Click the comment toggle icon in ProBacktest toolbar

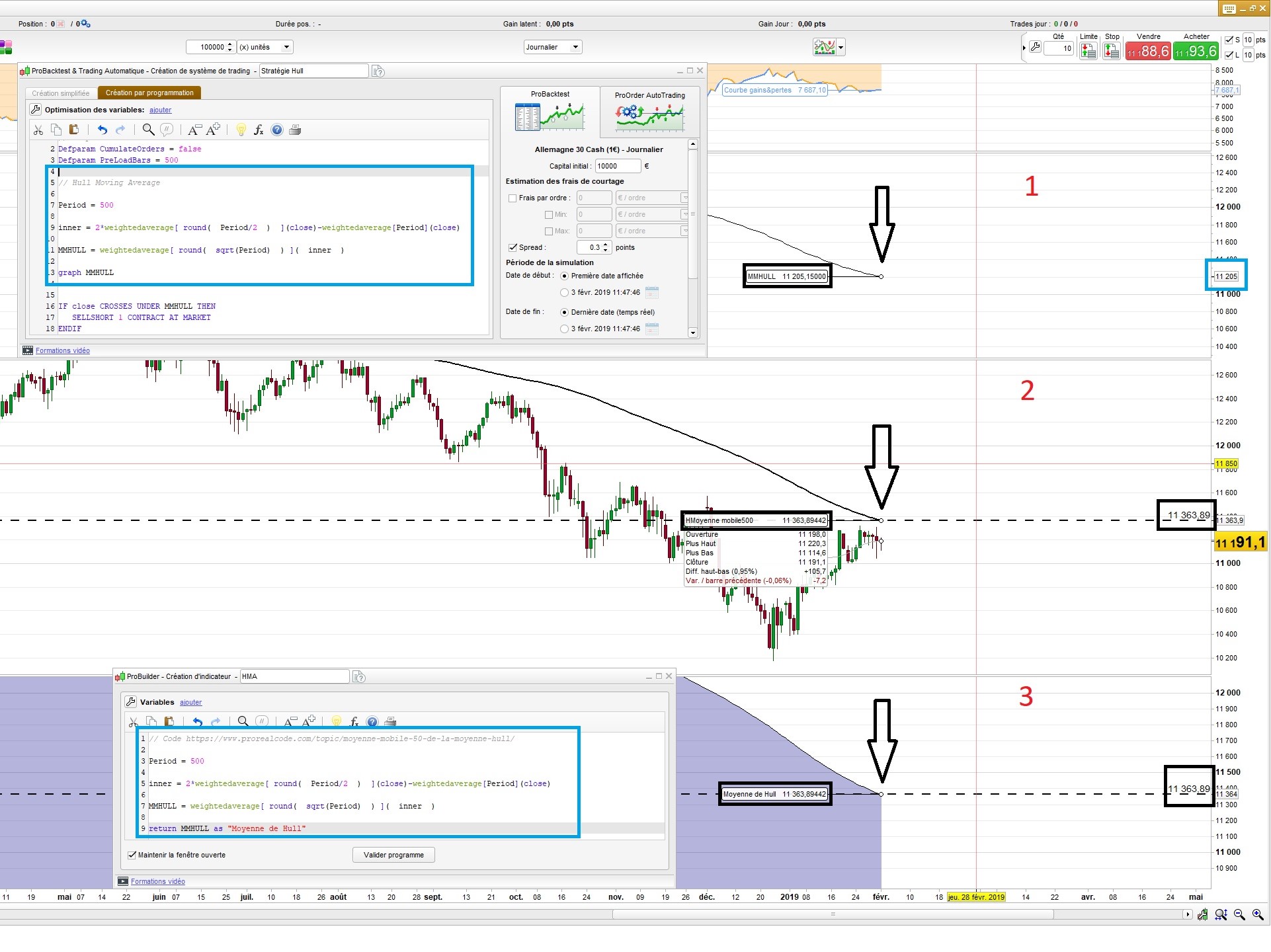[167, 130]
